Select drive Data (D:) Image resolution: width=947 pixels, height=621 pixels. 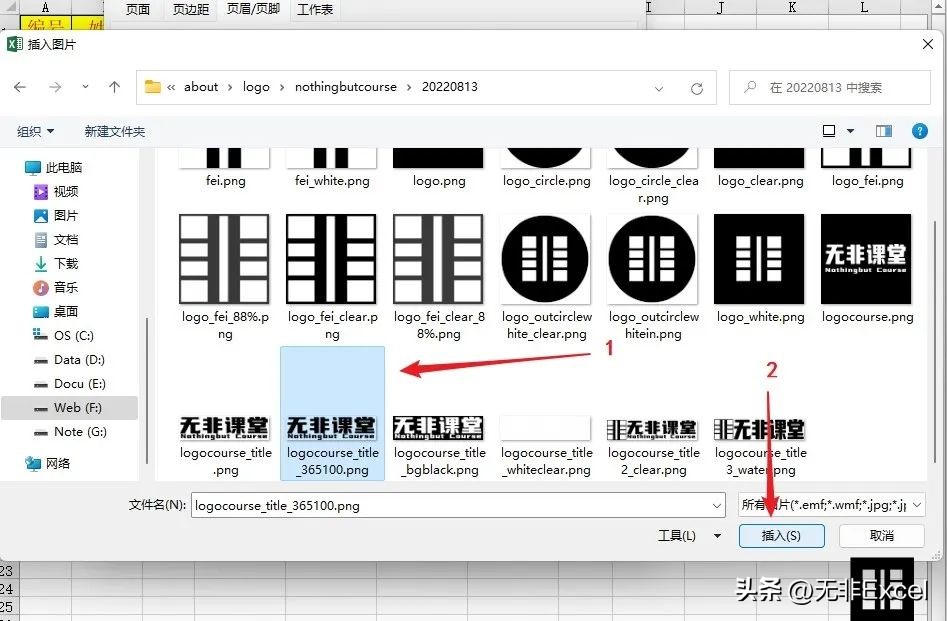pyautogui.click(x=69, y=359)
